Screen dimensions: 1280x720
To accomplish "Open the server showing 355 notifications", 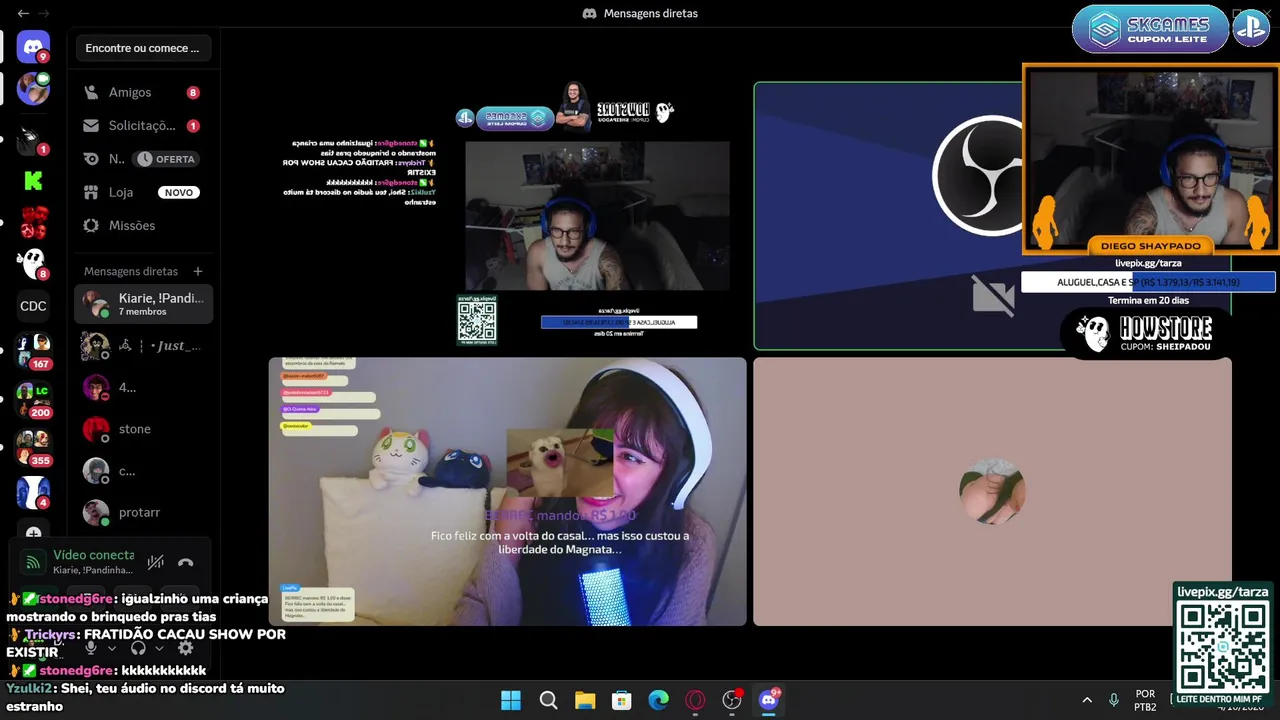I will (x=33, y=446).
